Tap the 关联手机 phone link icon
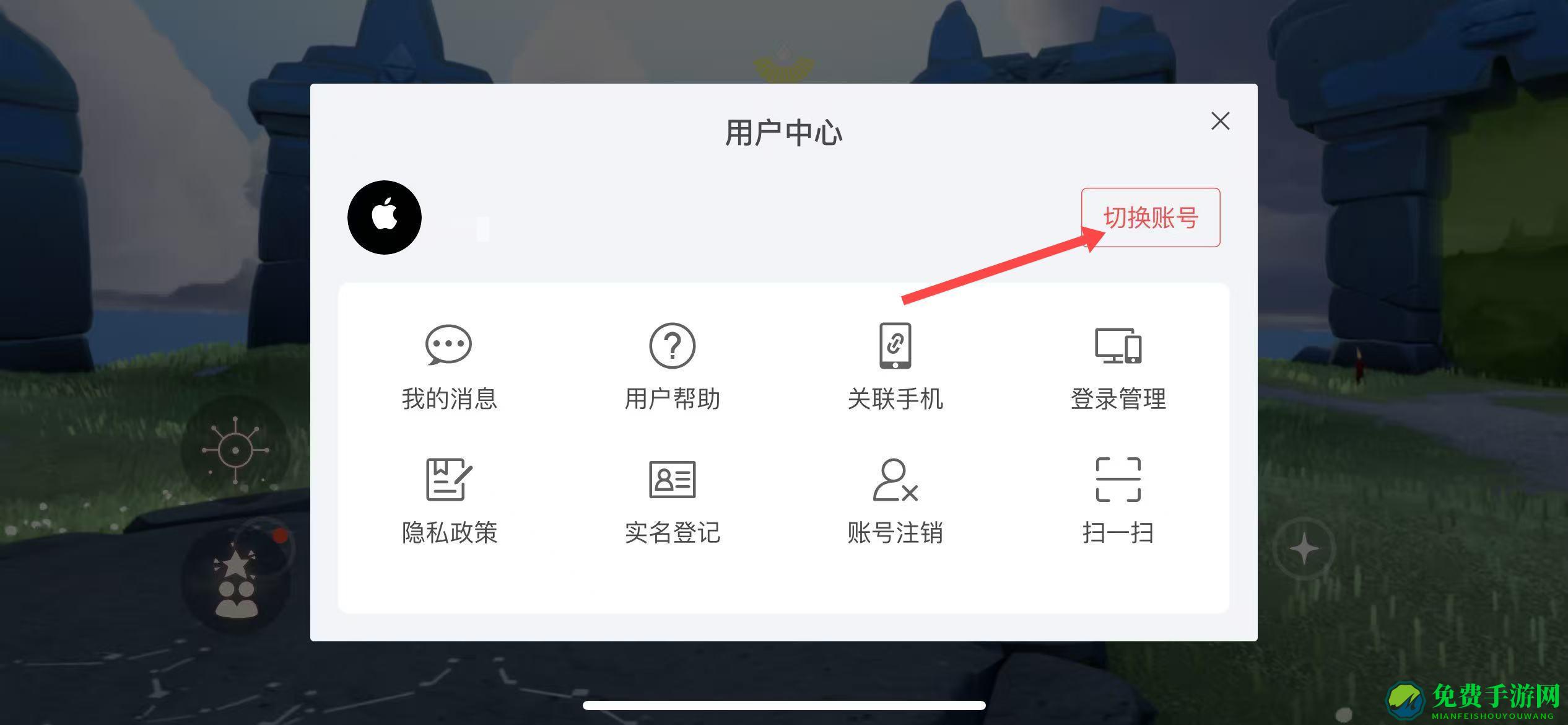This screenshot has width=1568, height=725. coord(895,345)
